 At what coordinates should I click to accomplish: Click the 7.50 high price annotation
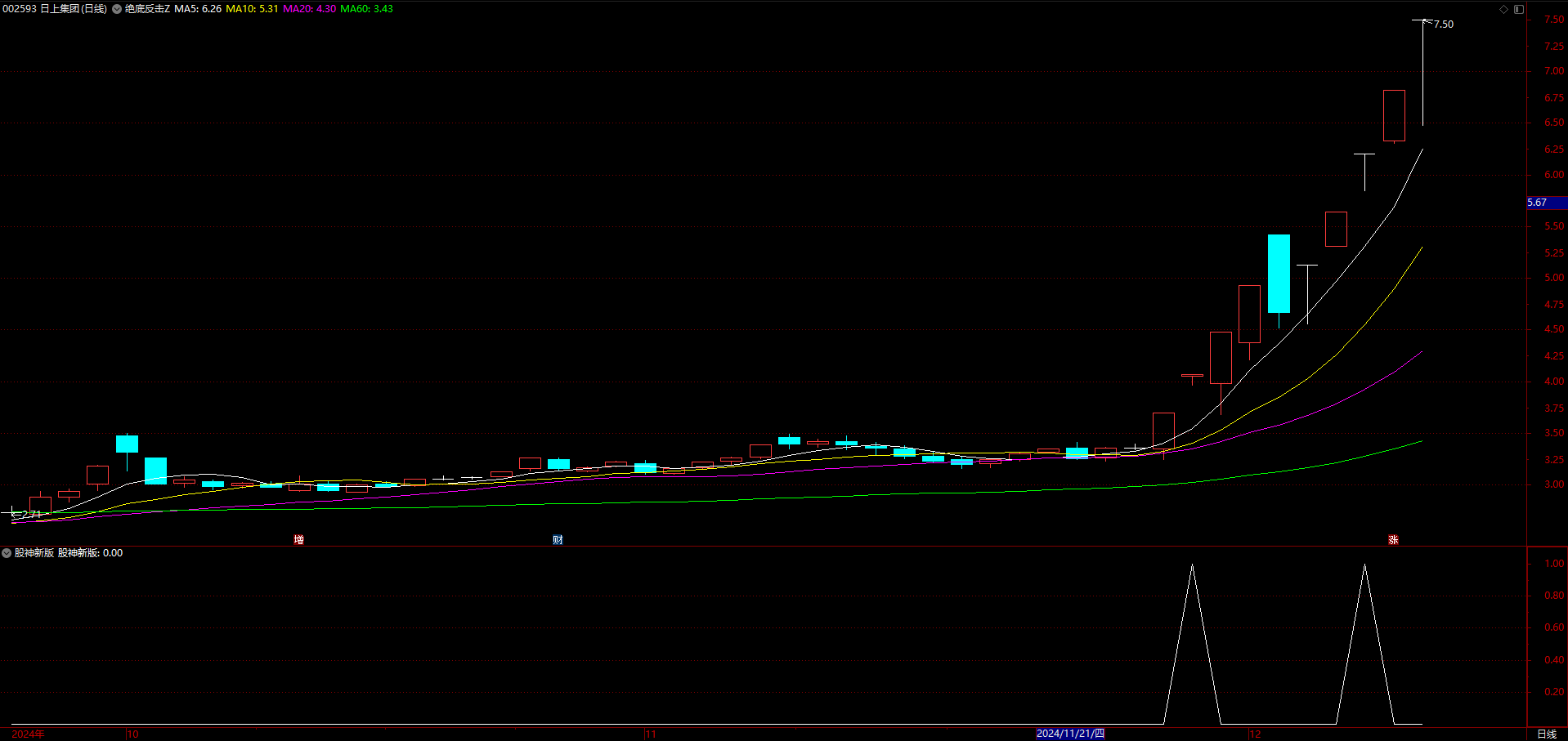[x=1444, y=25]
